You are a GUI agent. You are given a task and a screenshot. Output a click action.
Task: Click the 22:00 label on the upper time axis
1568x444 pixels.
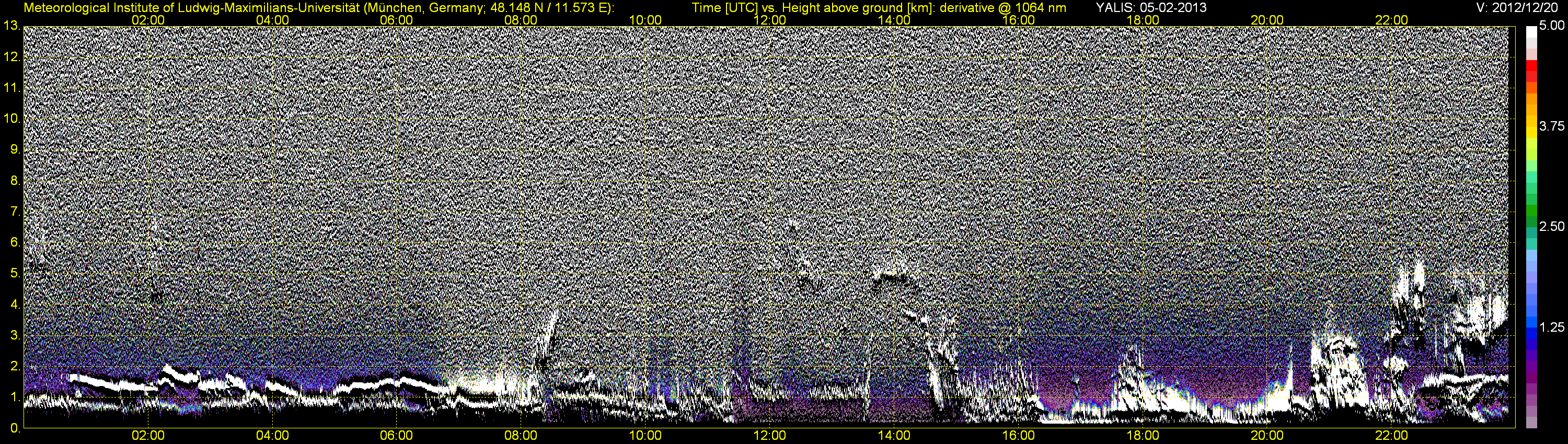[1391, 20]
